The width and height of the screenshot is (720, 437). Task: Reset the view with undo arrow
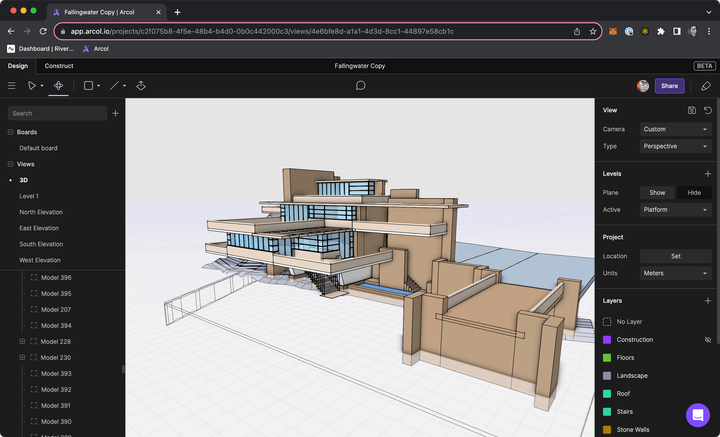pyautogui.click(x=708, y=110)
